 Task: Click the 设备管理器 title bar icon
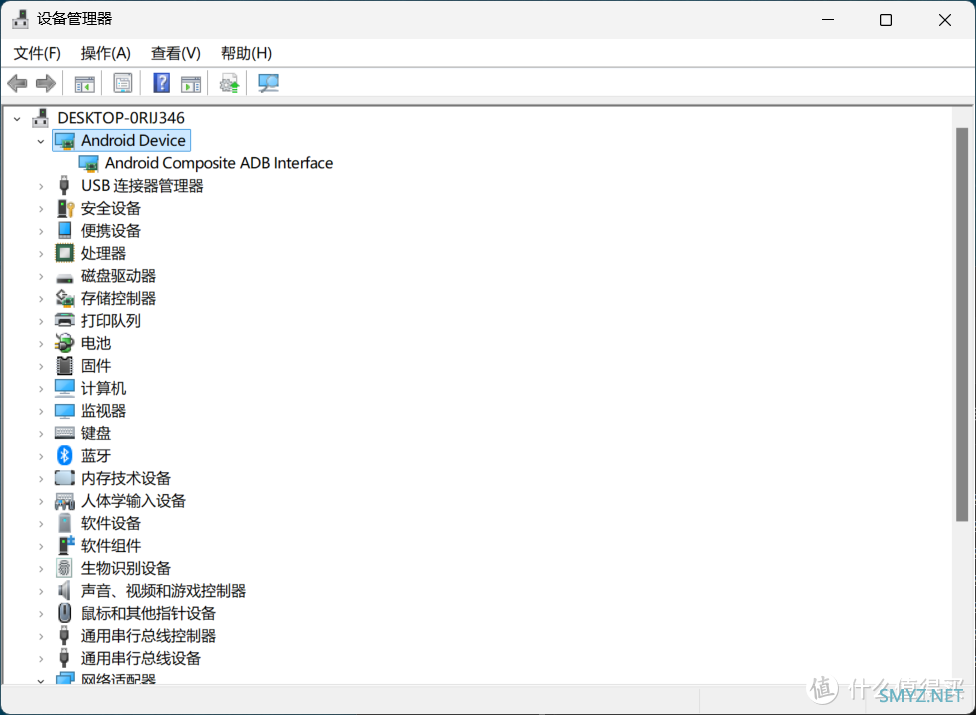pos(20,19)
